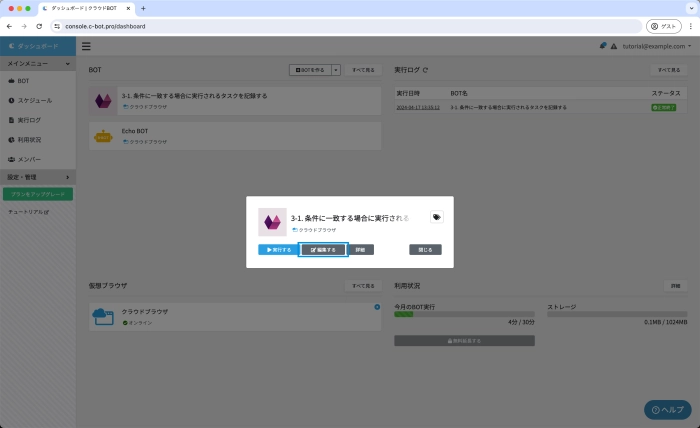Open the ヘルプ help button
700x428 pixels.
click(x=667, y=410)
